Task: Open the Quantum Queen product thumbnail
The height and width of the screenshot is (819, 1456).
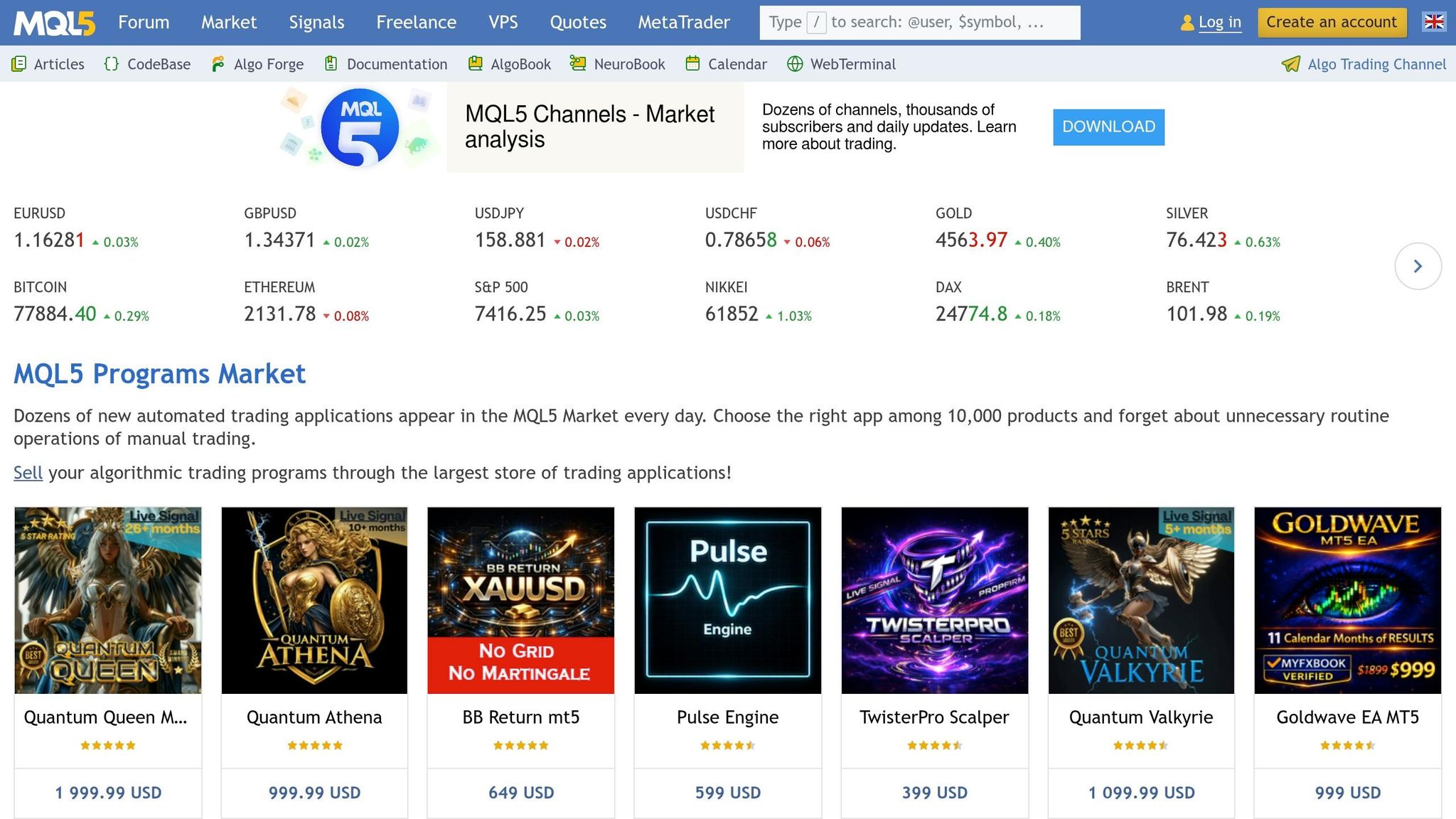Action: pyautogui.click(x=108, y=601)
